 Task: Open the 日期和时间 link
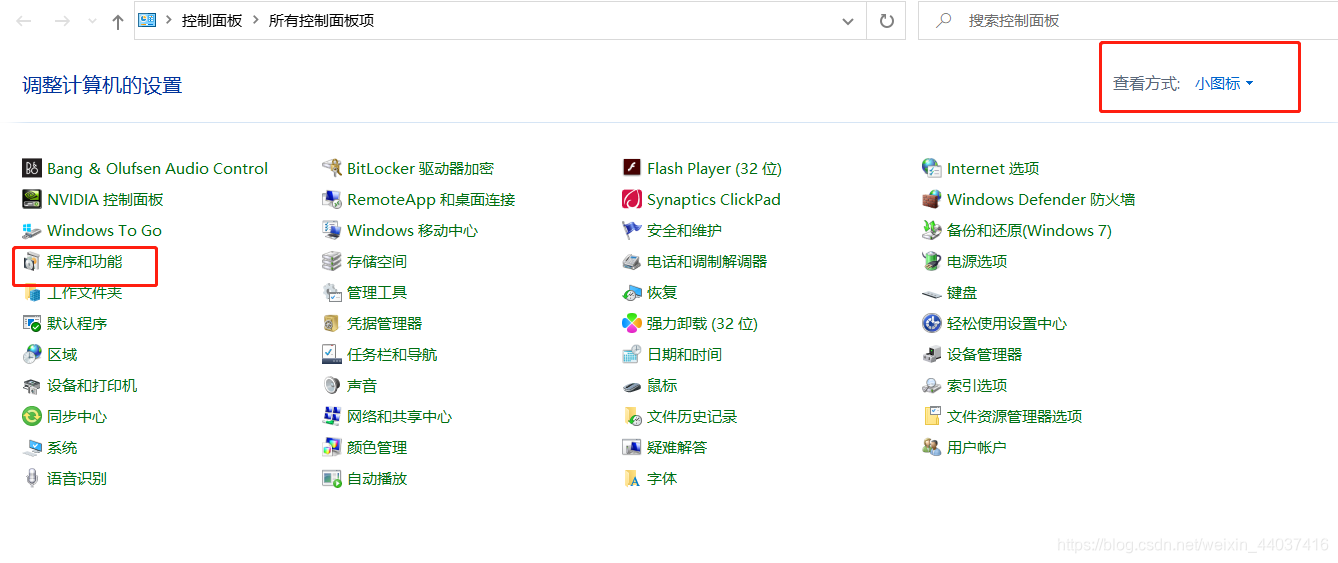[x=684, y=354]
